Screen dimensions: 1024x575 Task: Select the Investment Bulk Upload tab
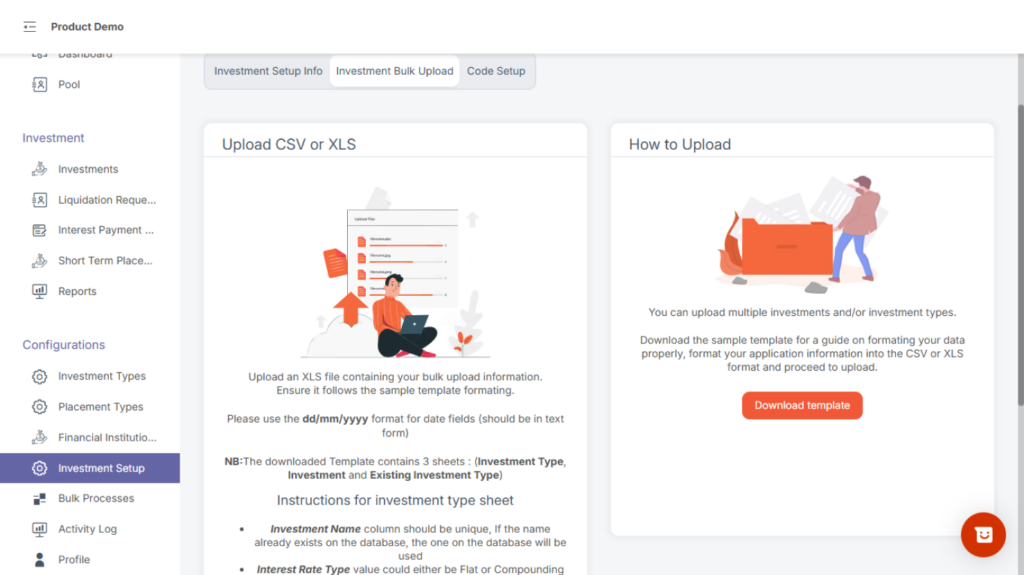394,72
